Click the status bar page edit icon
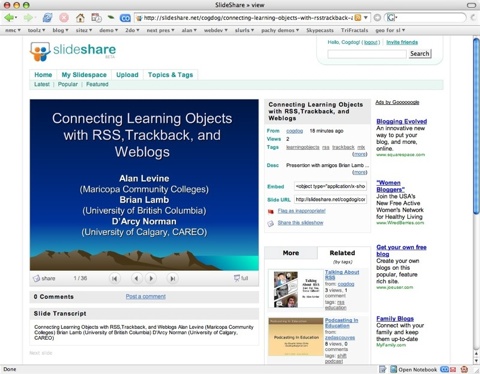480x374 pixels. pos(383,369)
